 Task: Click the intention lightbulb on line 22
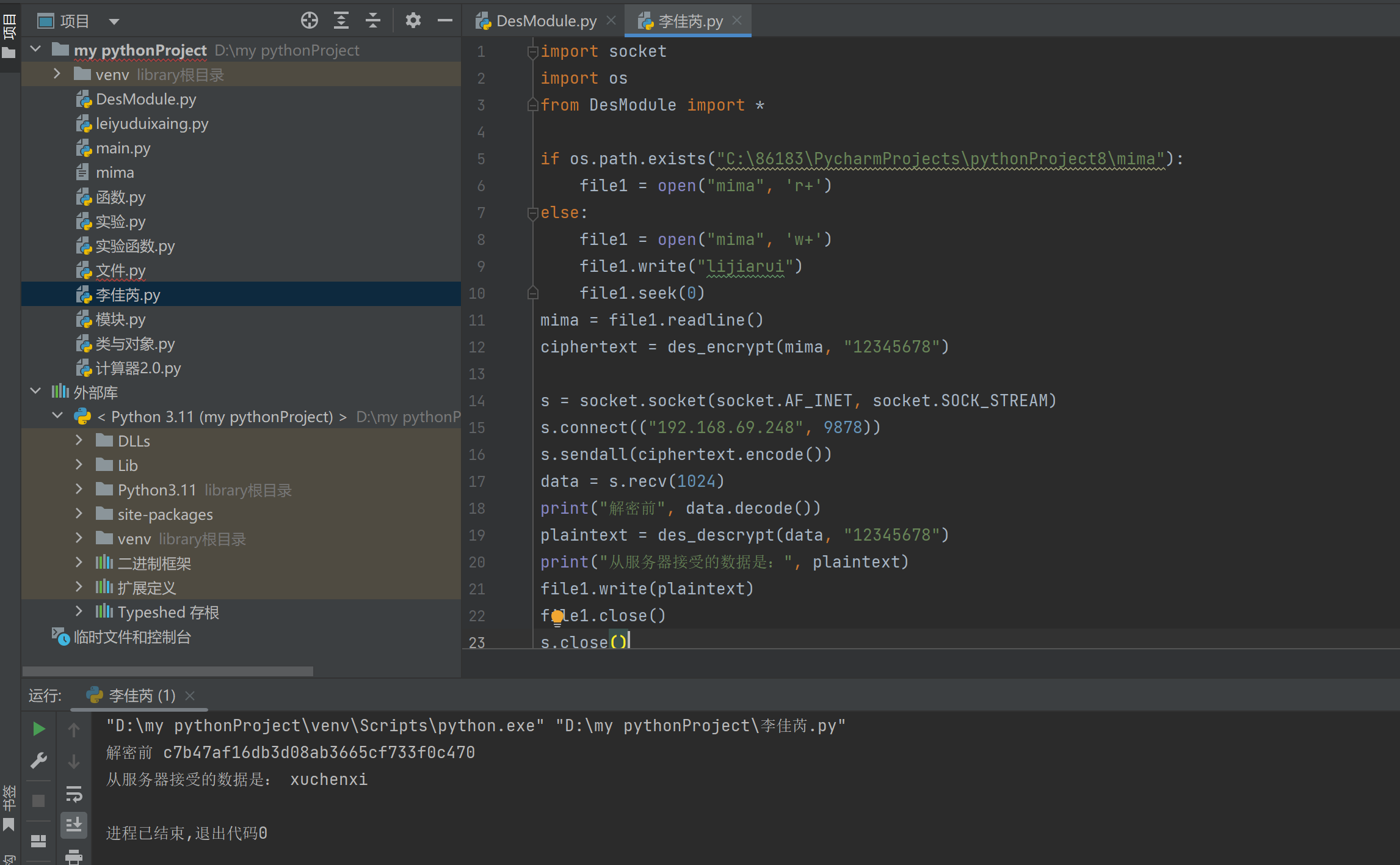(557, 617)
